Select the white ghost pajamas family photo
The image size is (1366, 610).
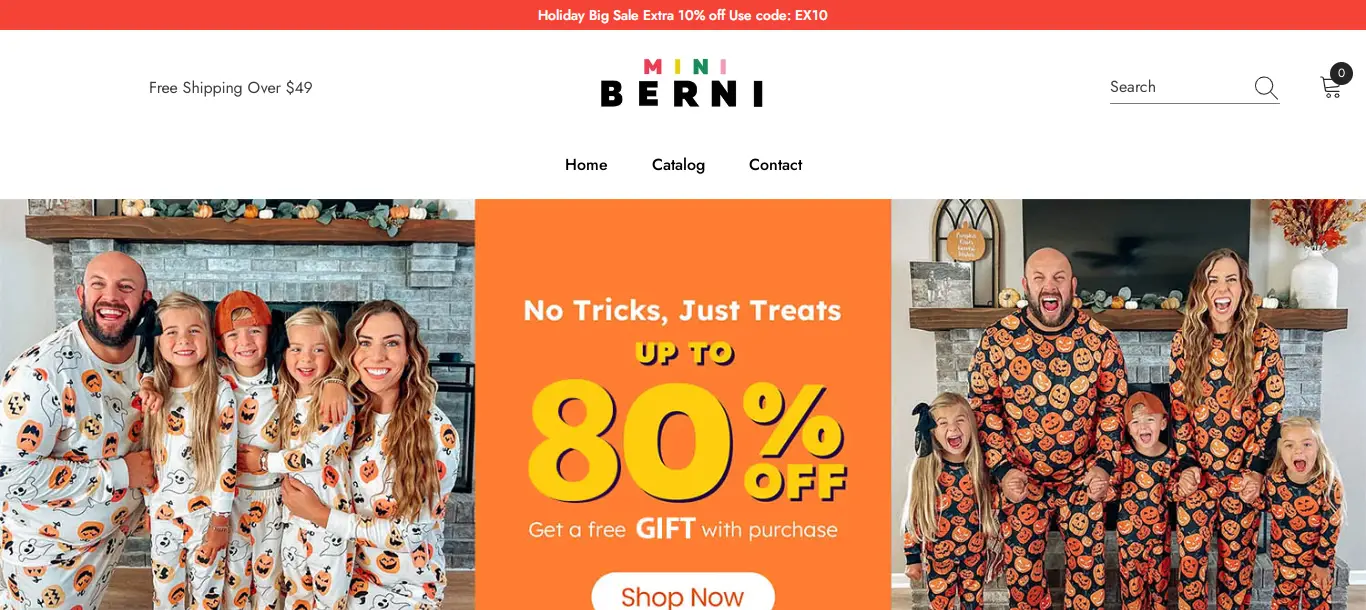[237, 404]
